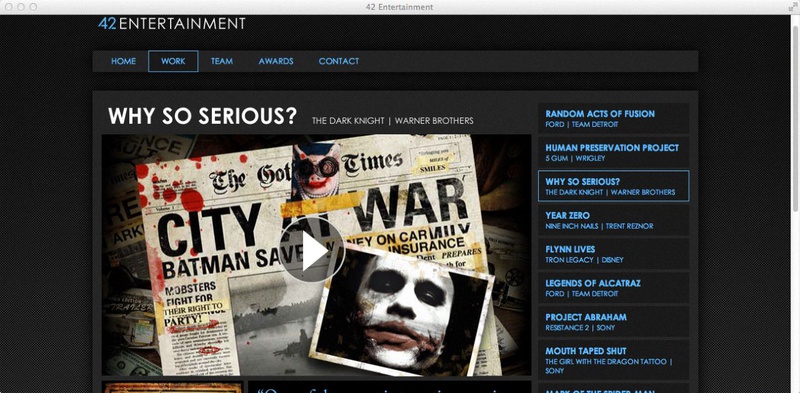Image resolution: width=800 pixels, height=393 pixels.
Task: Click the Joker face photo in video
Action: [x=403, y=311]
